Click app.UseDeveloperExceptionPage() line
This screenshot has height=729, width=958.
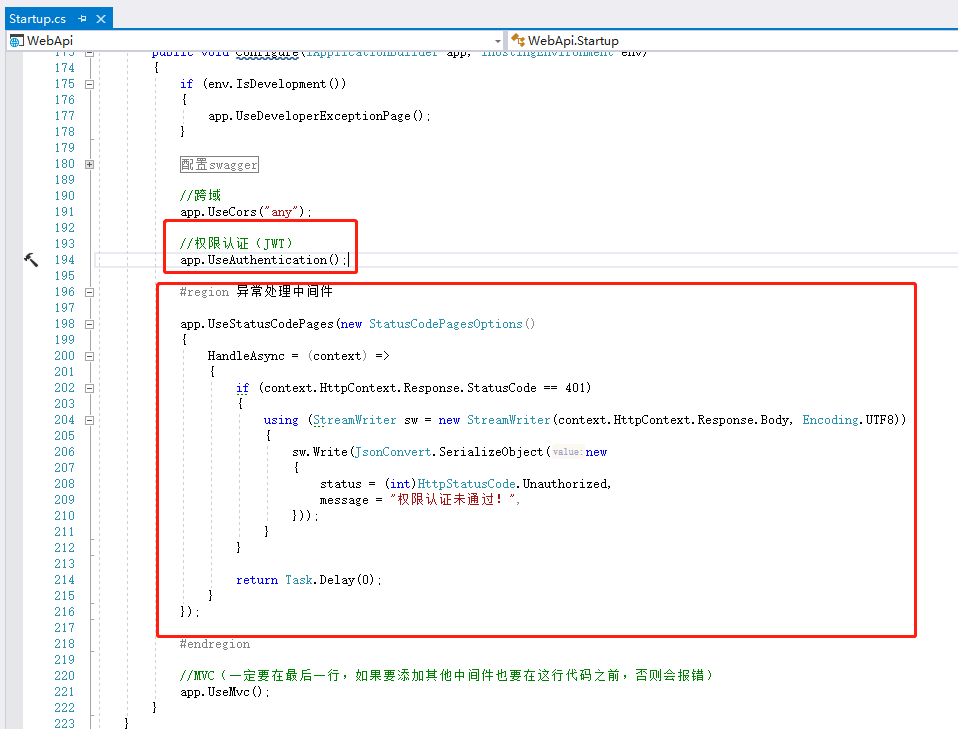click(319, 116)
